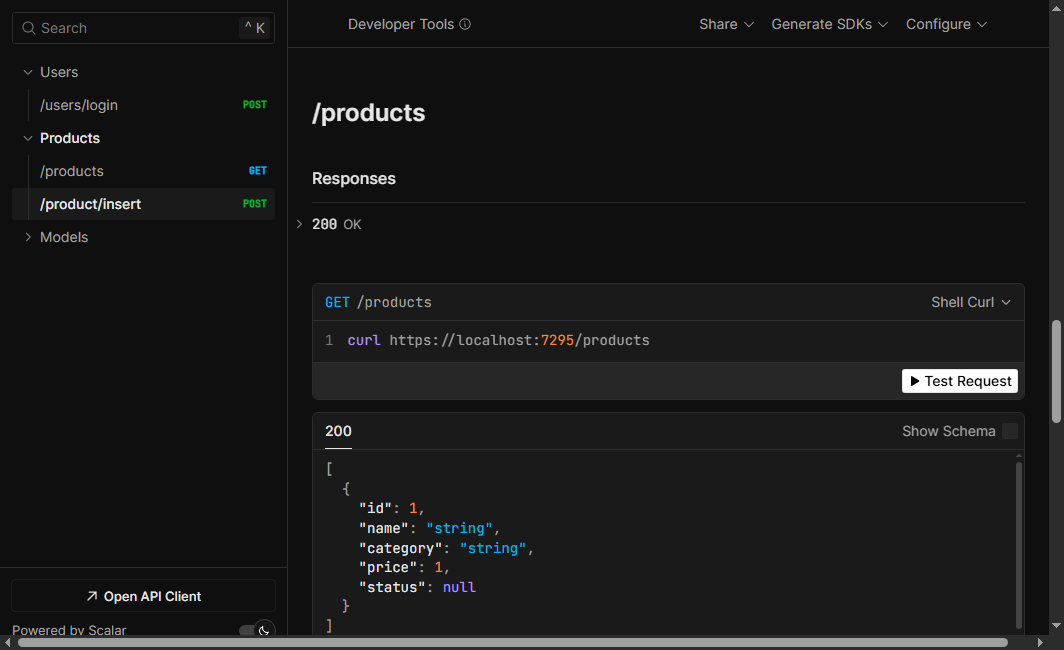This screenshot has height=650, width=1064.
Task: Click the Open API Client button
Action: click(x=143, y=596)
